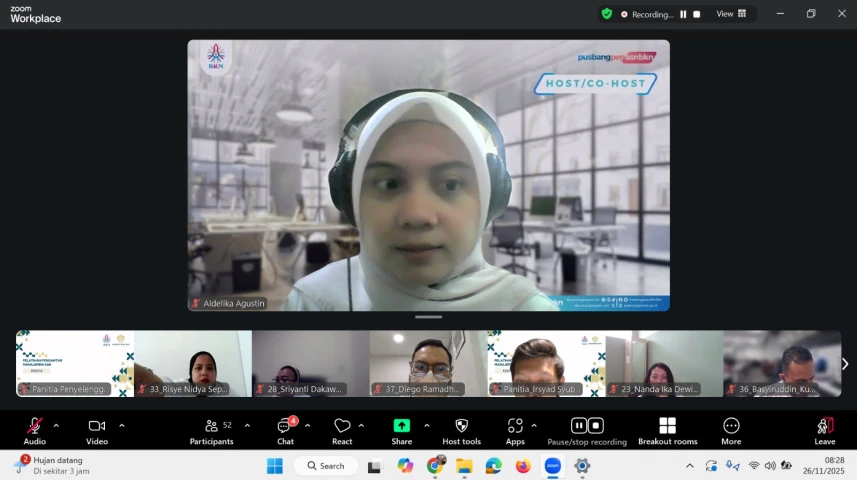
Task: Open Microsoft Edge from the taskbar
Action: click(x=494, y=466)
